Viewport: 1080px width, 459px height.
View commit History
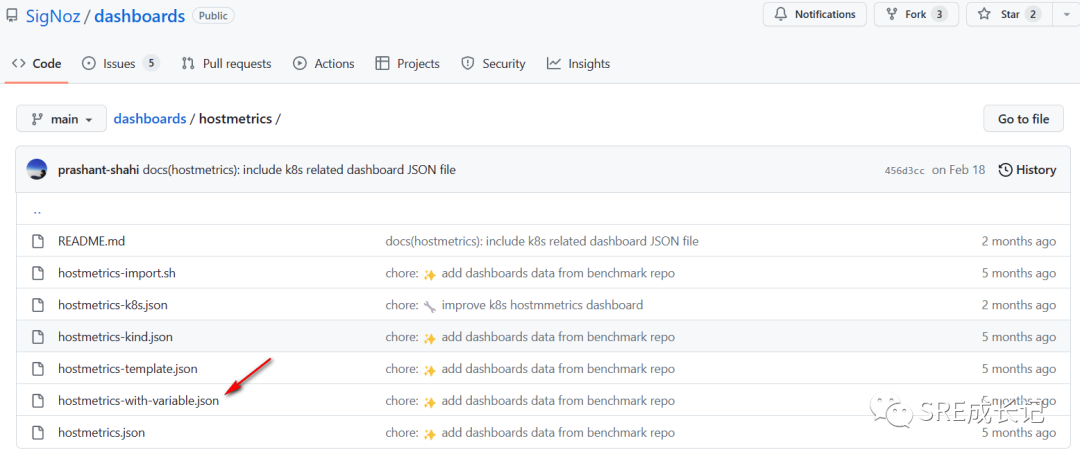click(x=1027, y=170)
